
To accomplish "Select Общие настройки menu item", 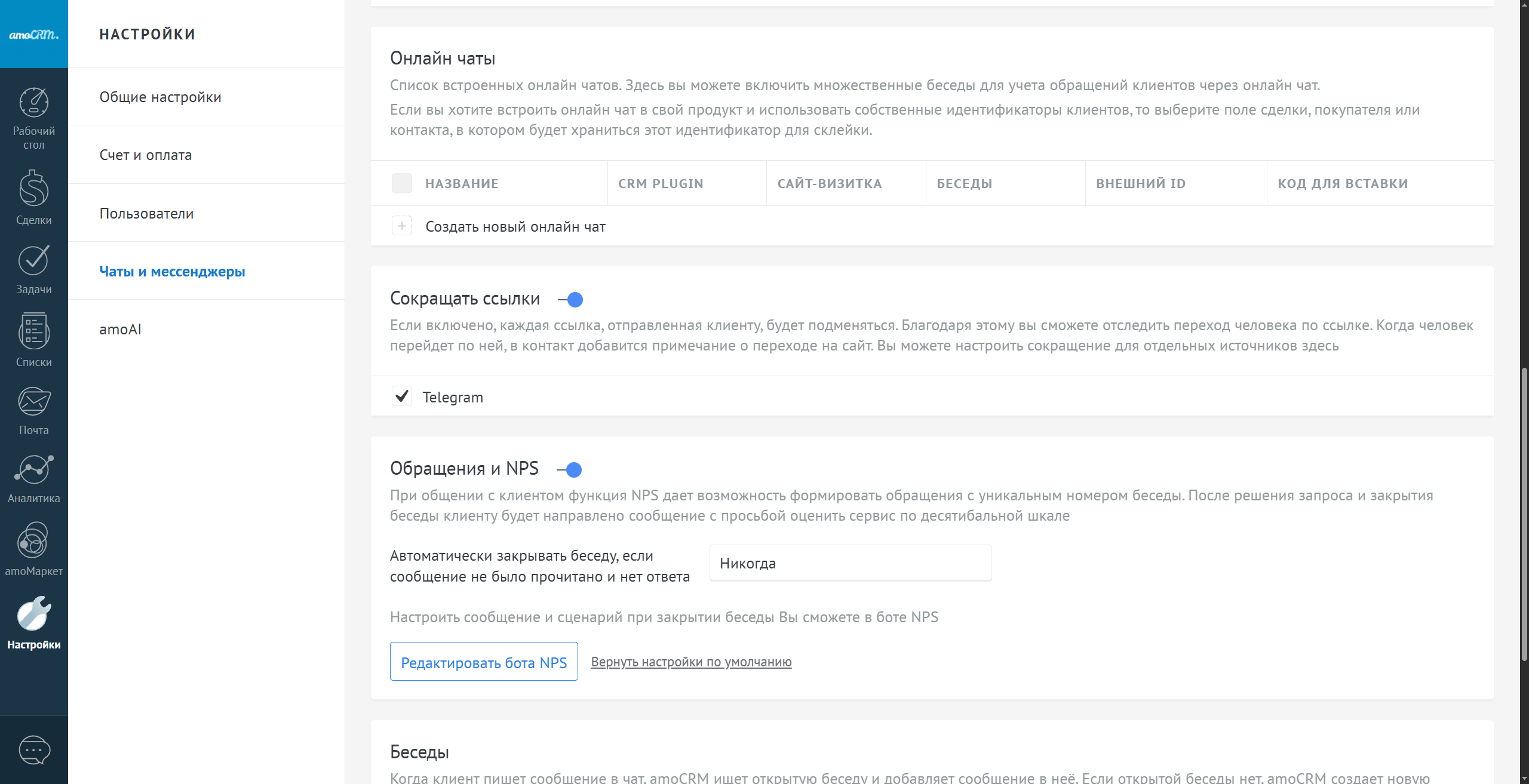I will click(161, 97).
